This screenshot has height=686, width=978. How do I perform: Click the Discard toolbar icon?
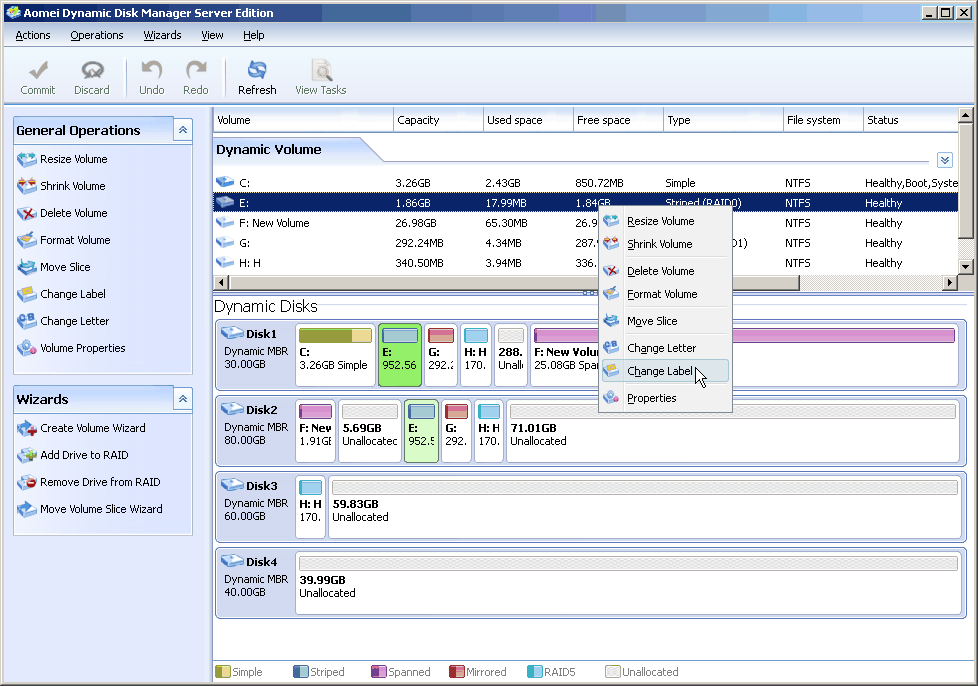(x=92, y=70)
